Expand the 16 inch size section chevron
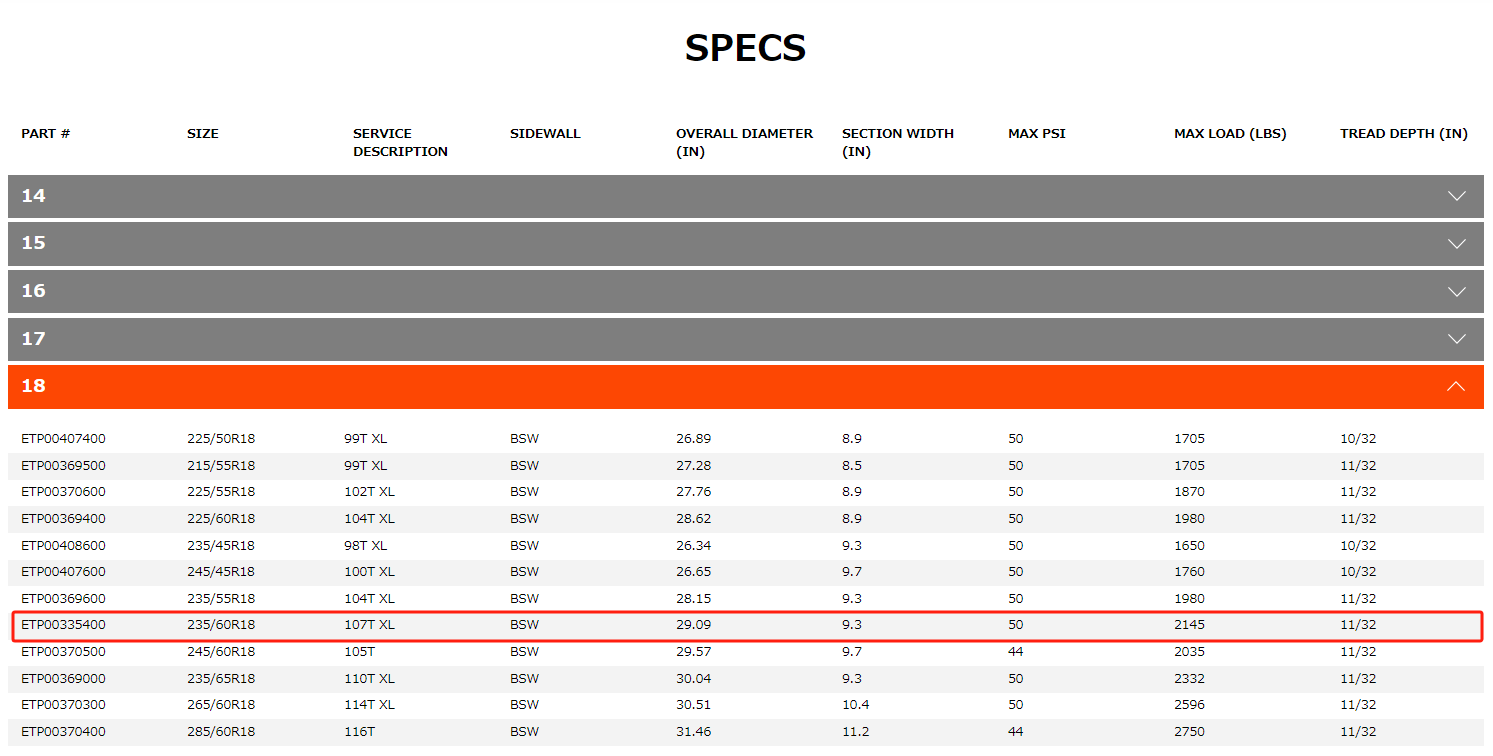This screenshot has width=1493, height=756. point(1456,292)
